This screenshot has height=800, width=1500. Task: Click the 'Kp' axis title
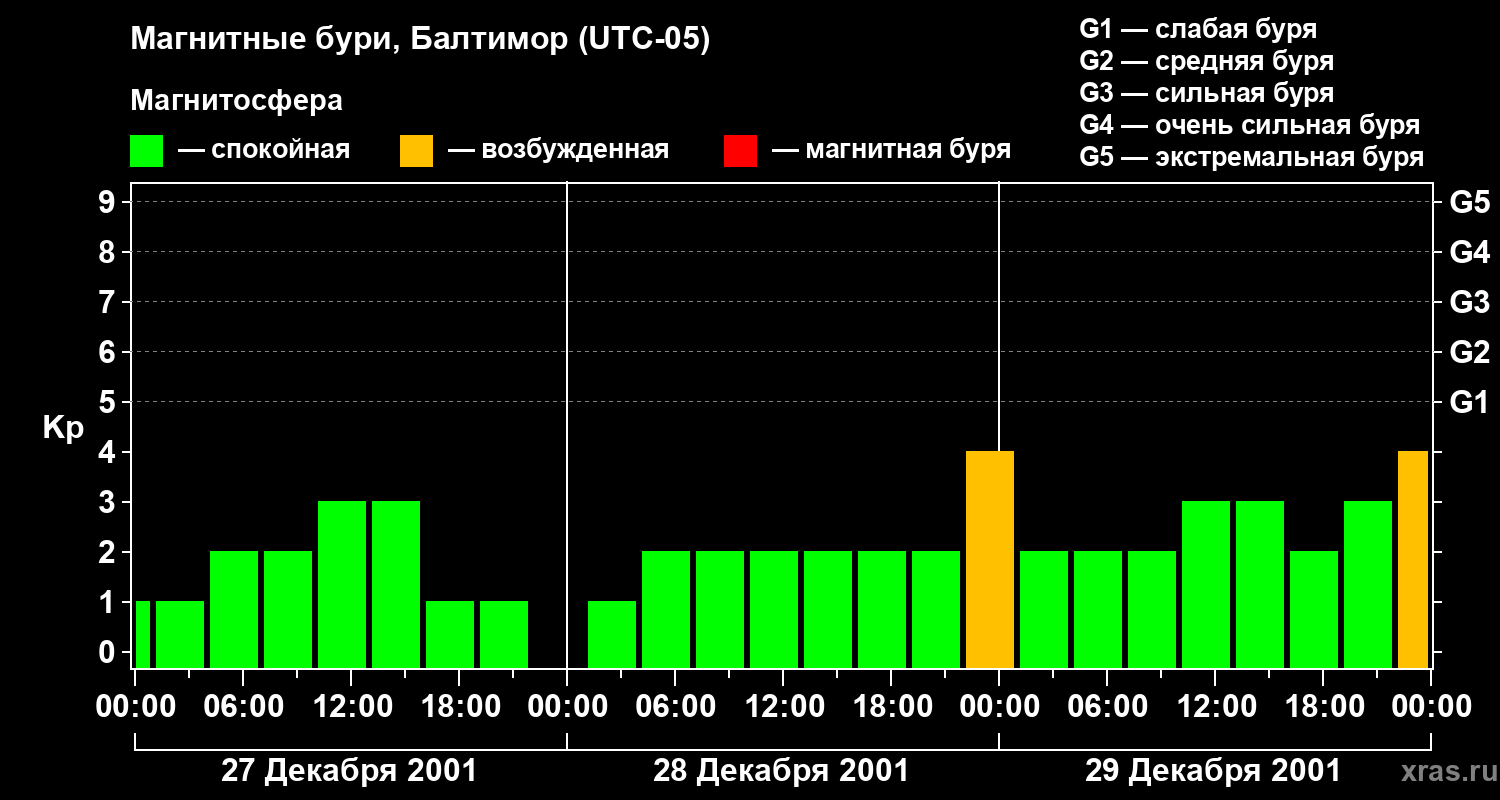(x=63, y=428)
